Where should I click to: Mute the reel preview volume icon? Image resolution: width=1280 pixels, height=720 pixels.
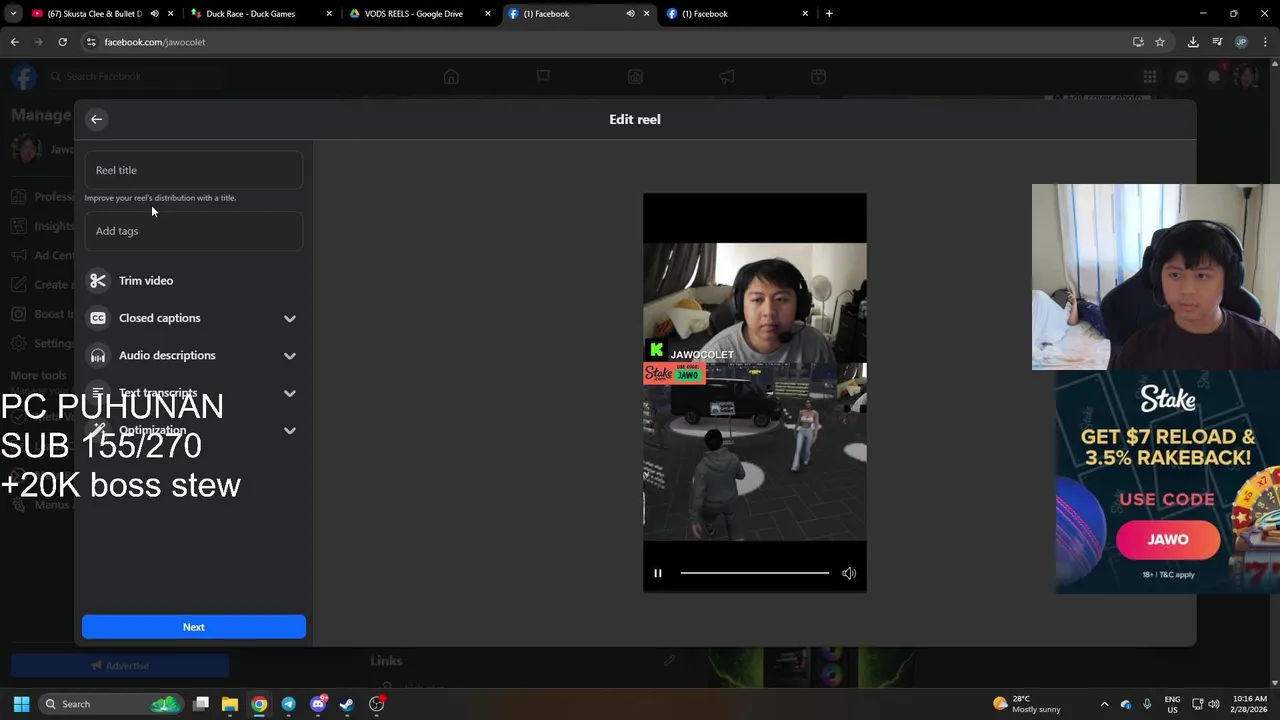[849, 573]
